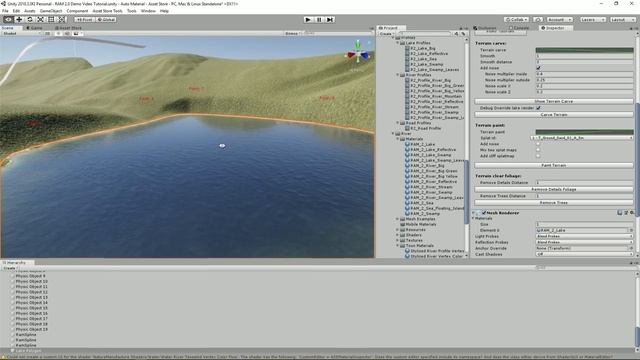
Task: Click the Terrain carve curve field
Action: click(584, 50)
